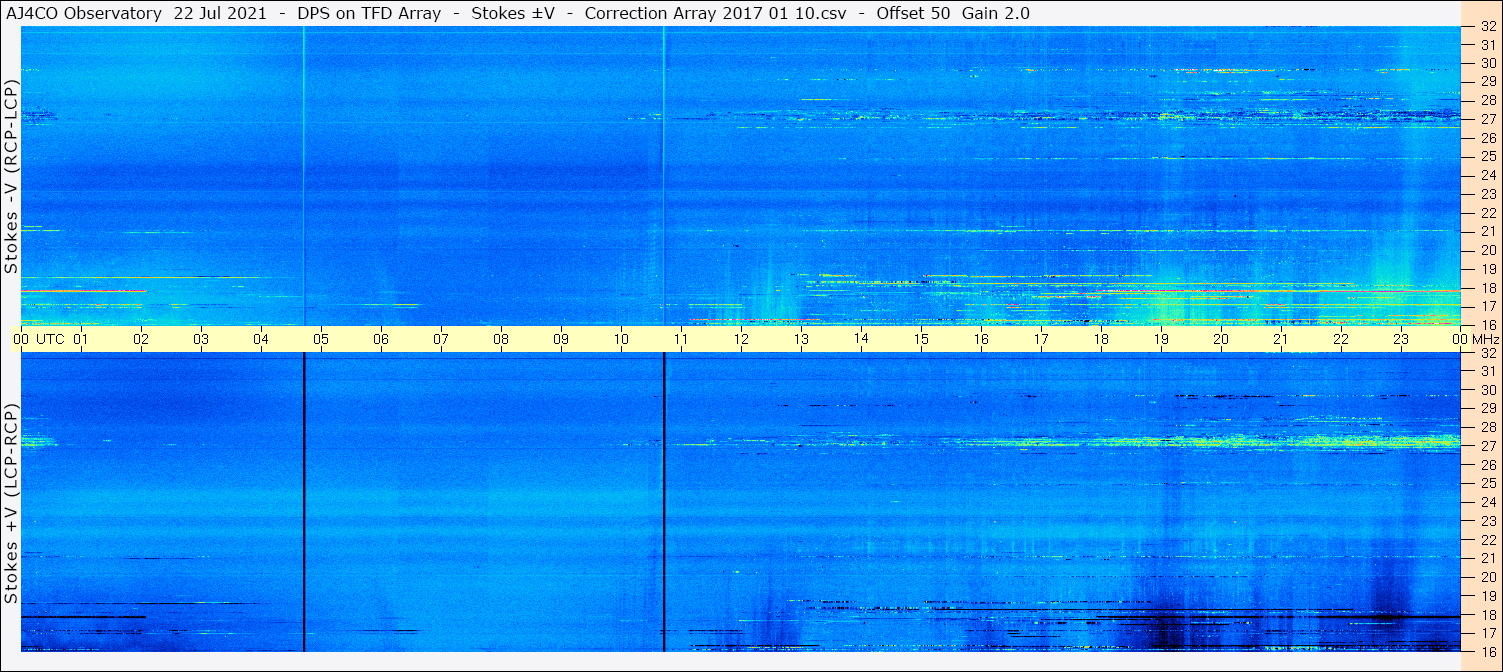Select the 13 hour marker on time axis
The image size is (1503, 672).
tap(801, 340)
